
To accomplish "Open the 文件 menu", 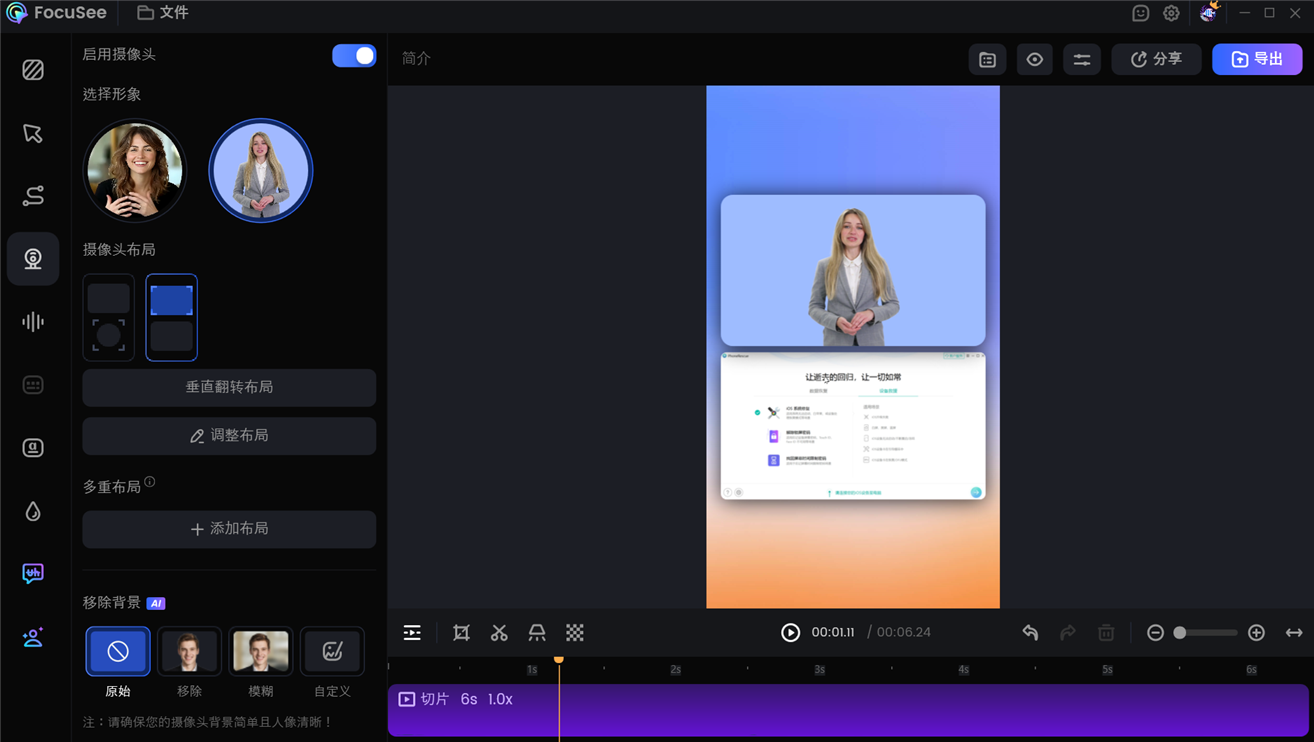I will tap(163, 13).
